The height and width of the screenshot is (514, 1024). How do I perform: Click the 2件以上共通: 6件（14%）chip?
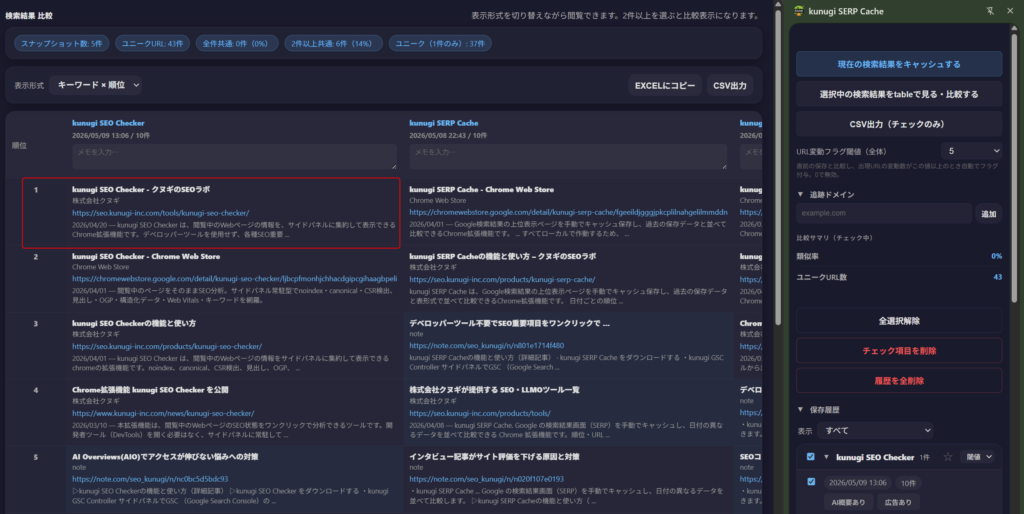point(333,44)
